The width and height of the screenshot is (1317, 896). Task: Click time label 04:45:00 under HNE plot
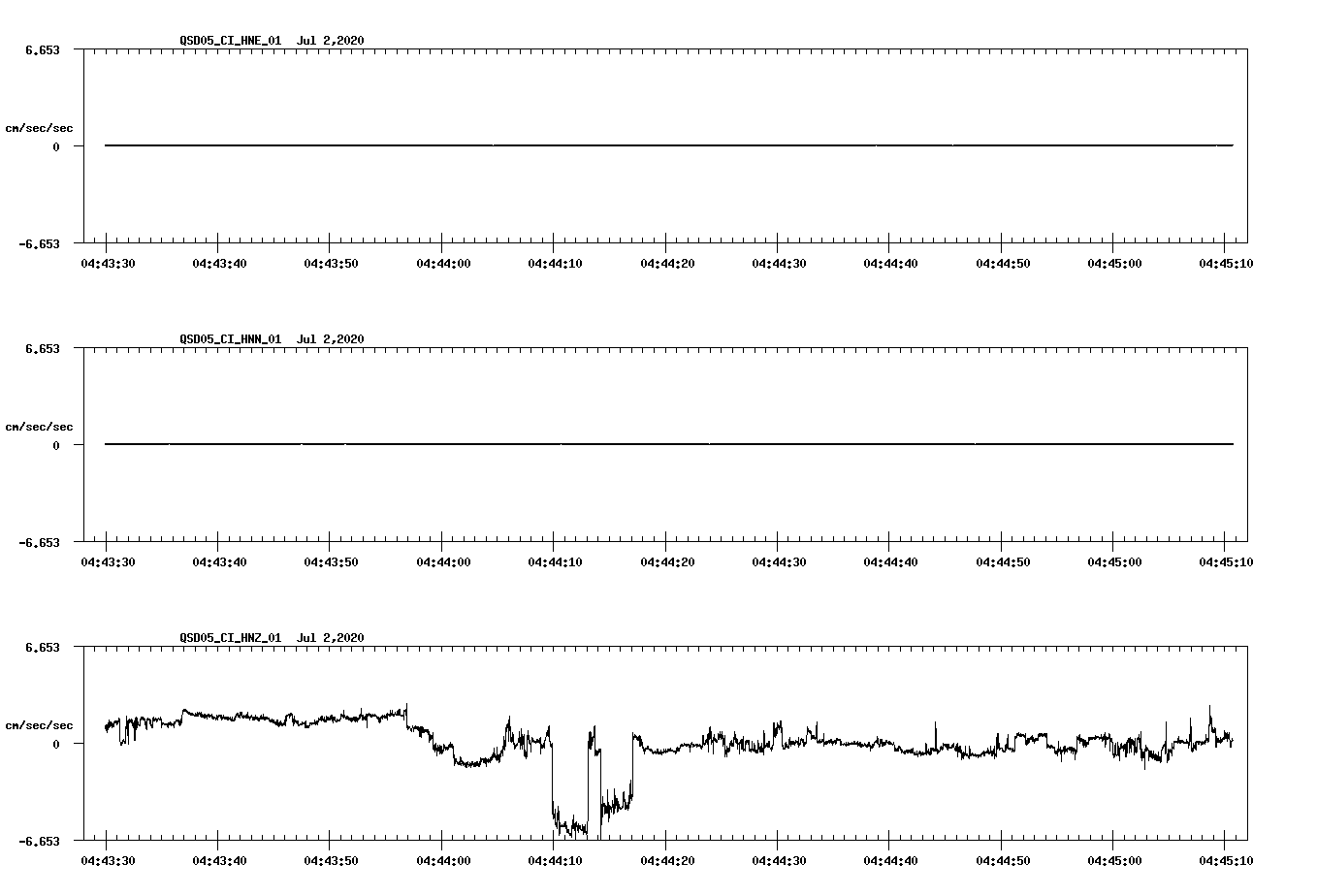1113,264
